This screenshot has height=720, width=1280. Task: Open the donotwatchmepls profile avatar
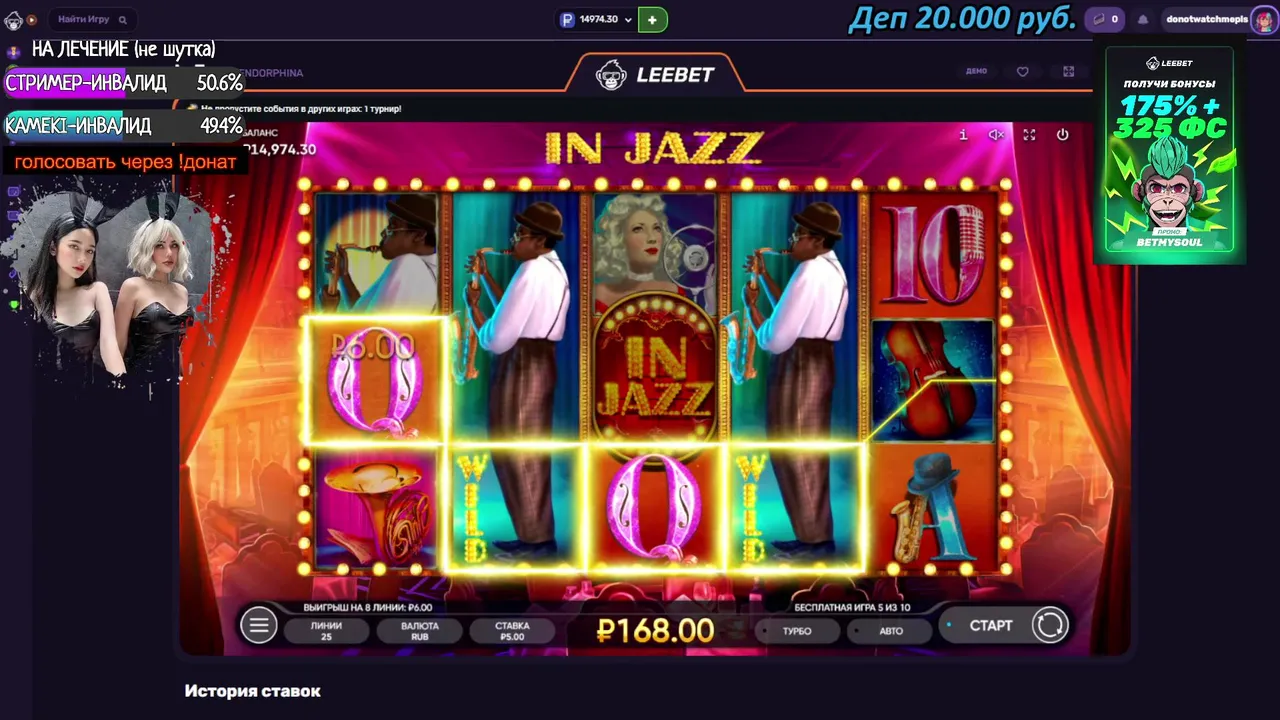(x=1263, y=19)
